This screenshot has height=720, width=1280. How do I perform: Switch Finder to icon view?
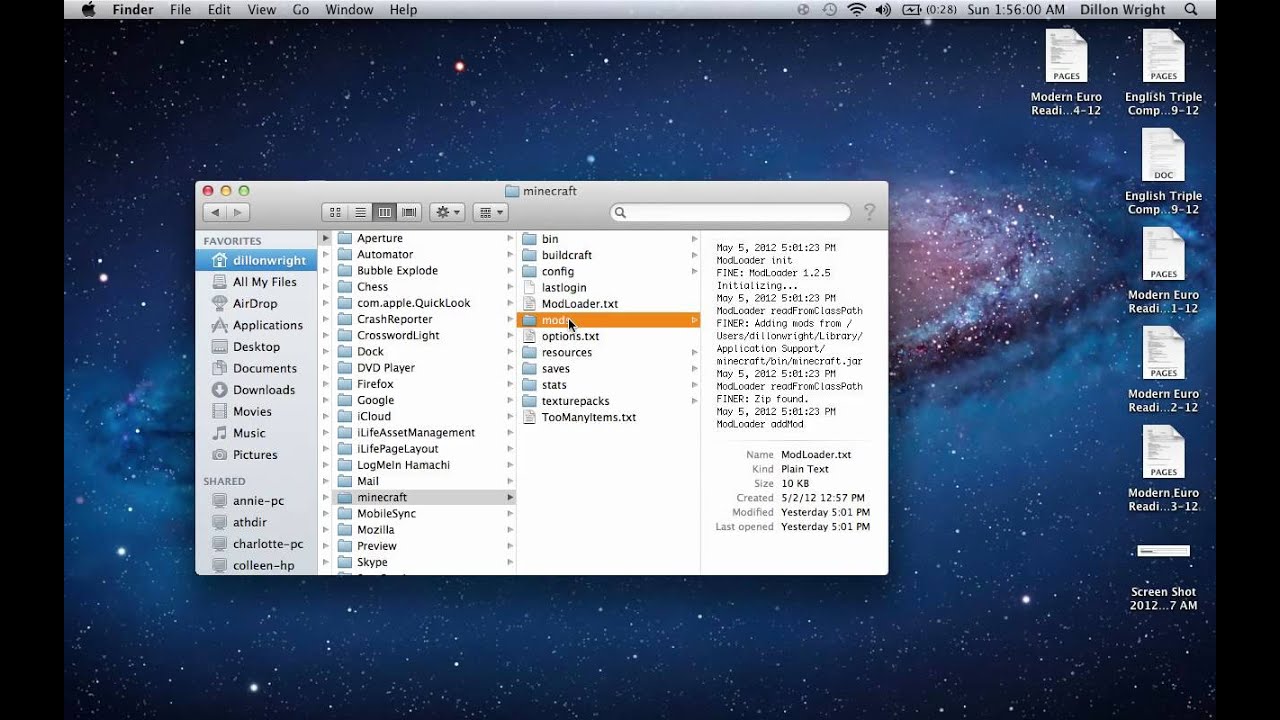coord(335,212)
